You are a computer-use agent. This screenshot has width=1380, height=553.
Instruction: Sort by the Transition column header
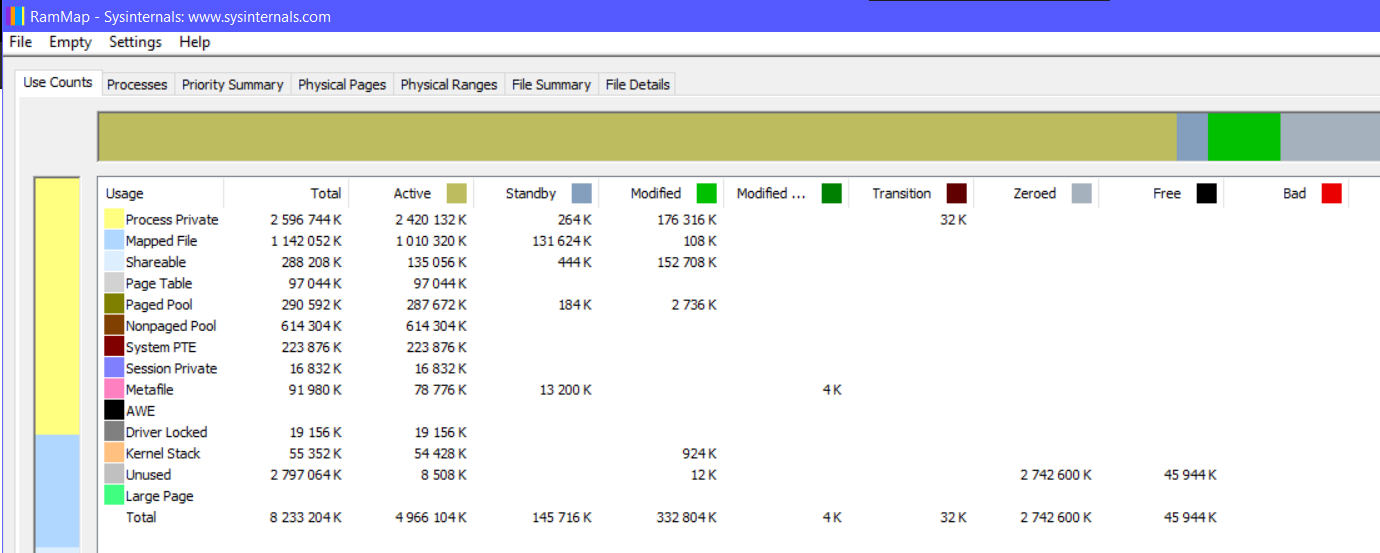click(911, 193)
